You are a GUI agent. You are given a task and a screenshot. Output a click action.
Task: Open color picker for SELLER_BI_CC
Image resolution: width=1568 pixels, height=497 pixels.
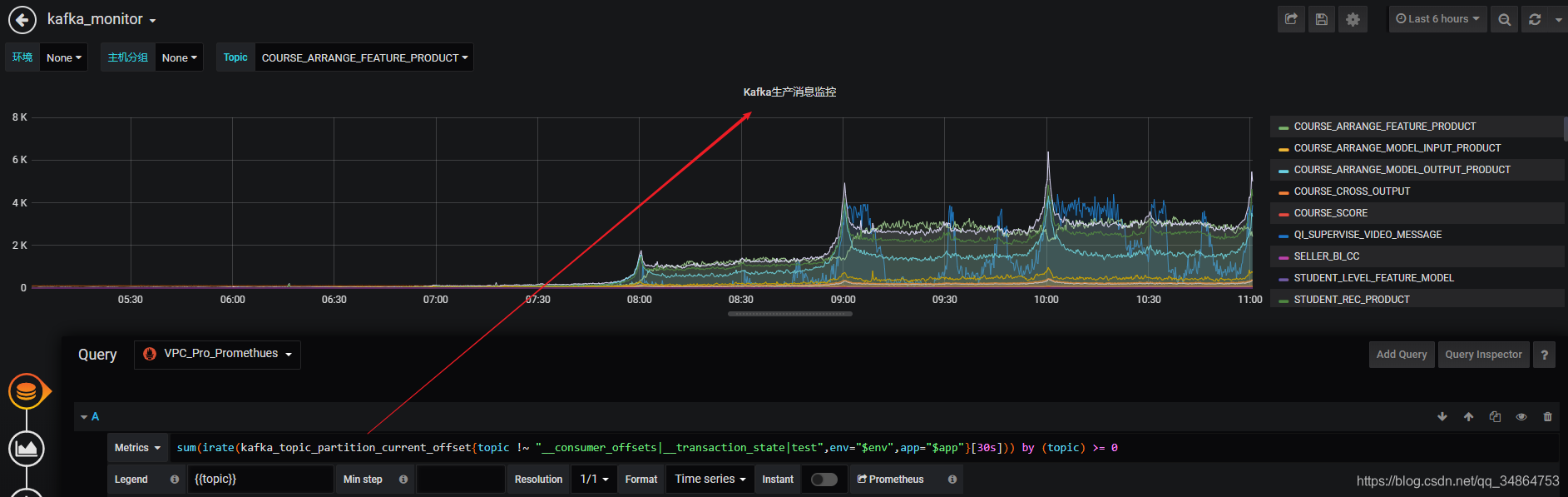(1284, 257)
